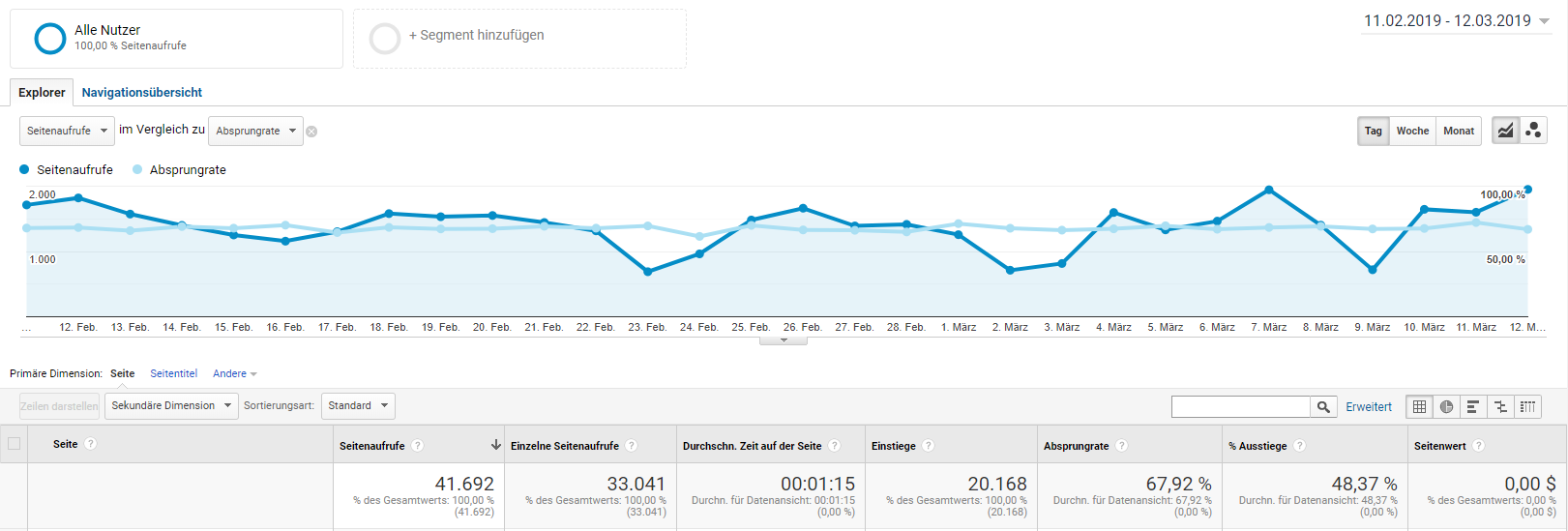Remove the Absprungrate comparison metric
This screenshot has width=1568, height=531.
click(311, 132)
